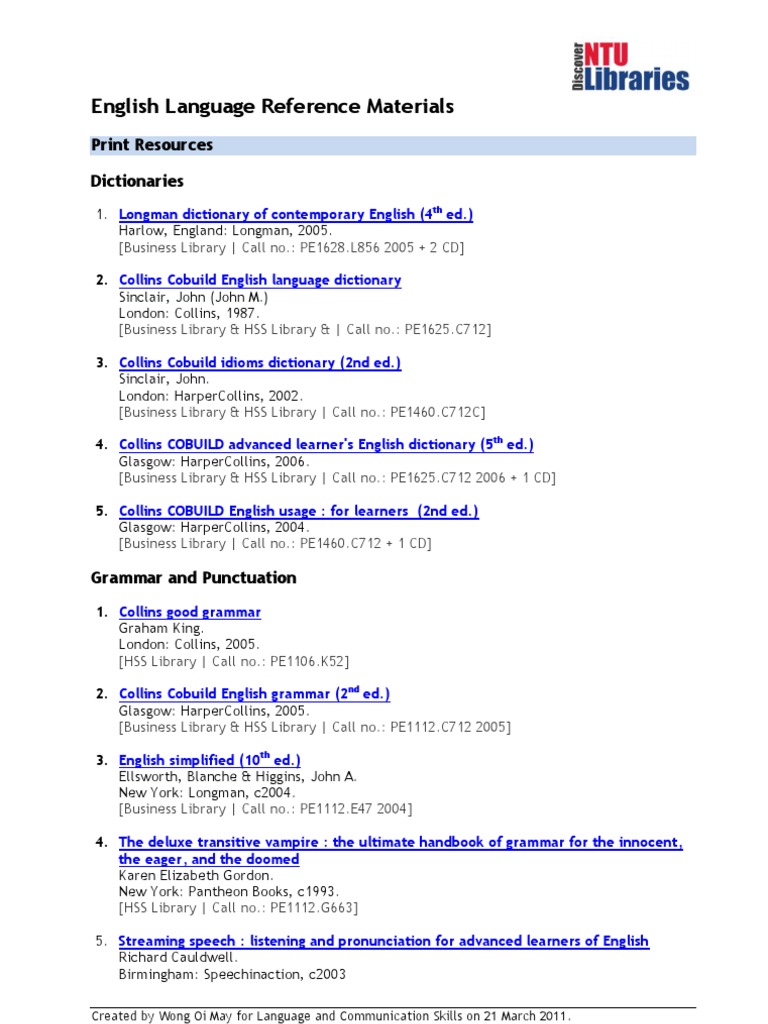Image resolution: width=768 pixels, height=1024 pixels.
Task: Click the NTU Libraries logo
Action: pos(630,66)
